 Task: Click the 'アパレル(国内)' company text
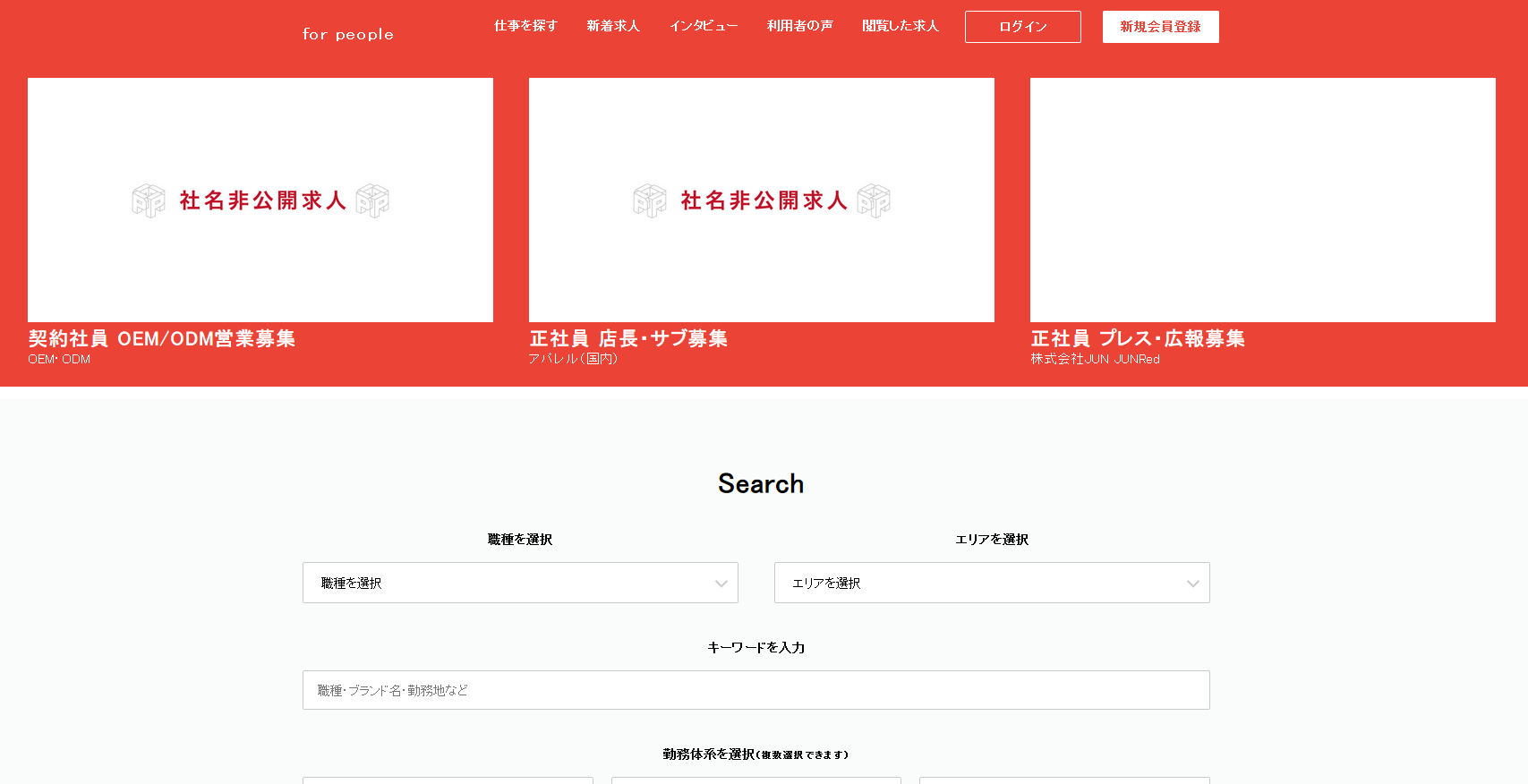pyautogui.click(x=573, y=359)
